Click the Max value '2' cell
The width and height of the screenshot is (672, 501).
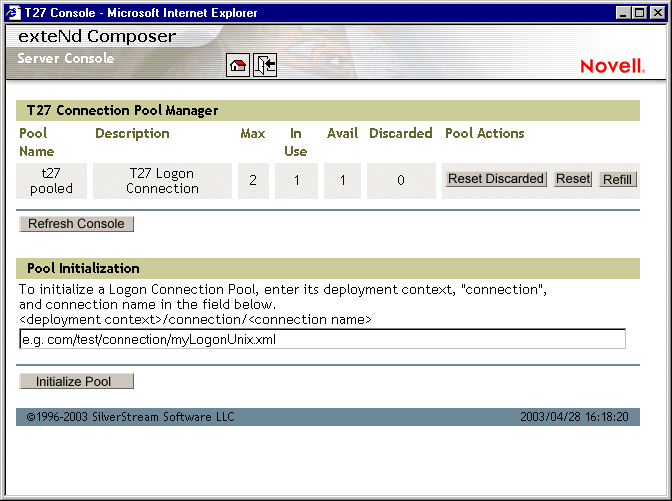(253, 181)
